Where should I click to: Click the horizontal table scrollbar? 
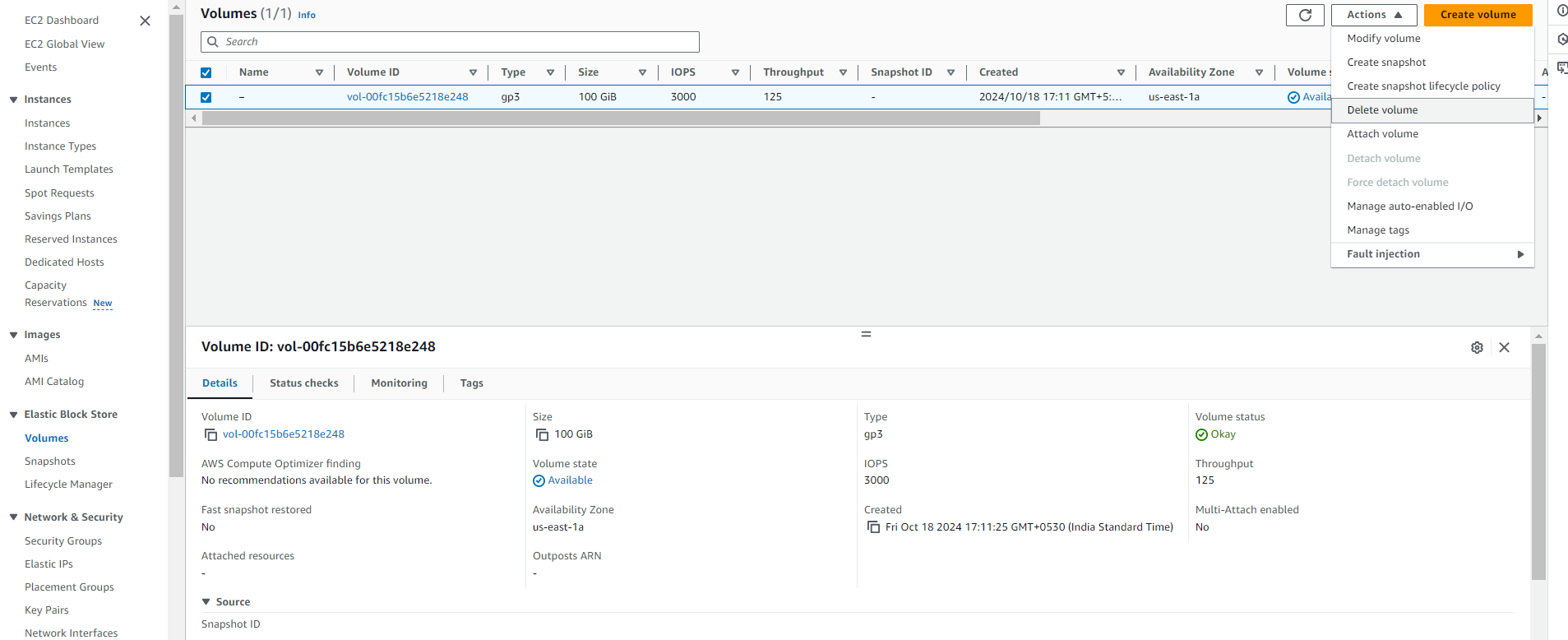(621, 118)
